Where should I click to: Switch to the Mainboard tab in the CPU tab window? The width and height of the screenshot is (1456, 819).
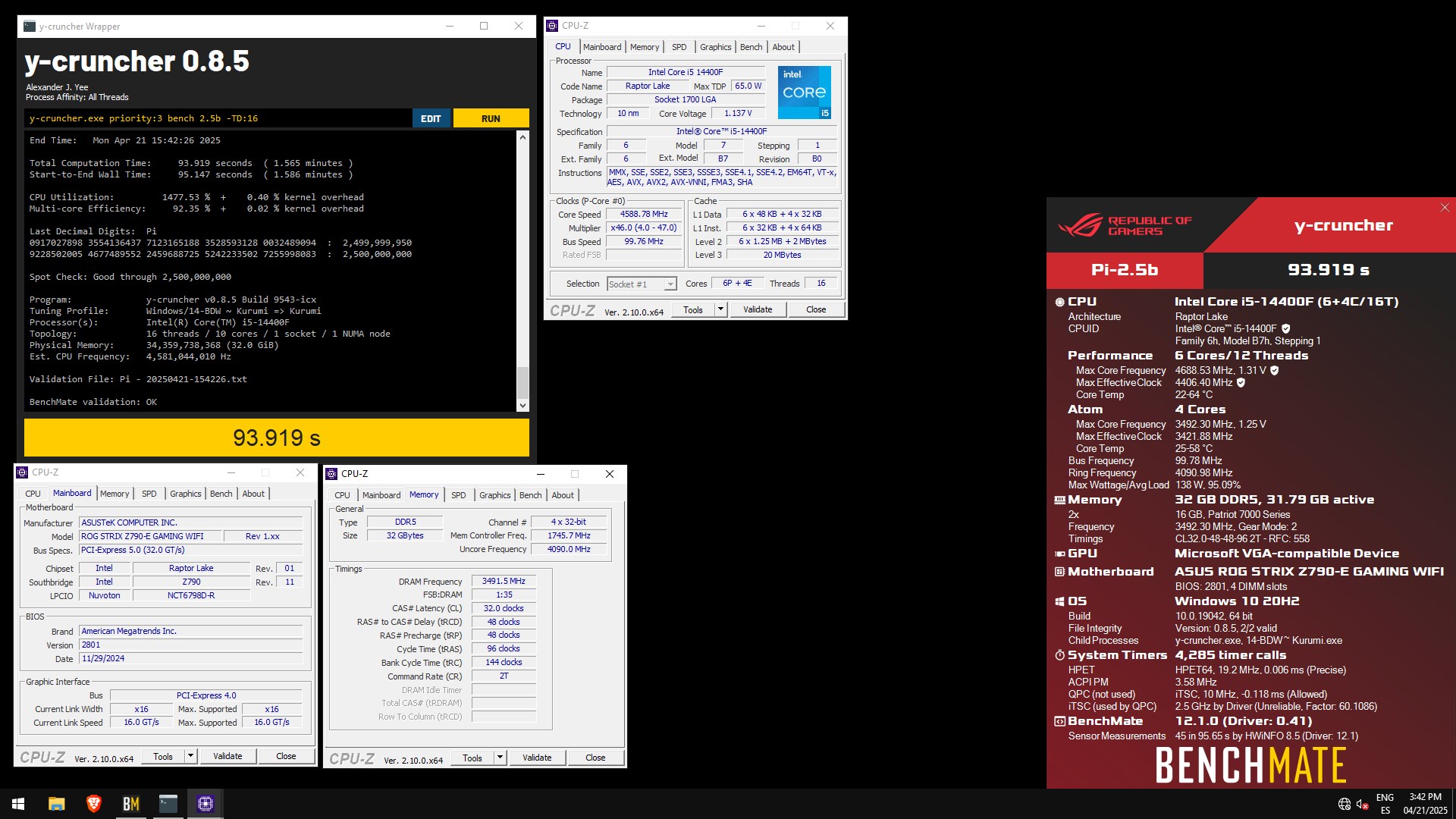[x=602, y=47]
